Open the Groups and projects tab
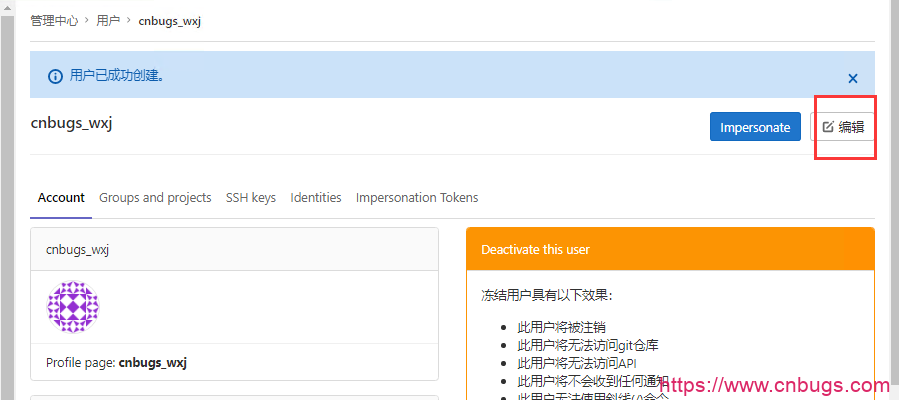 [155, 198]
